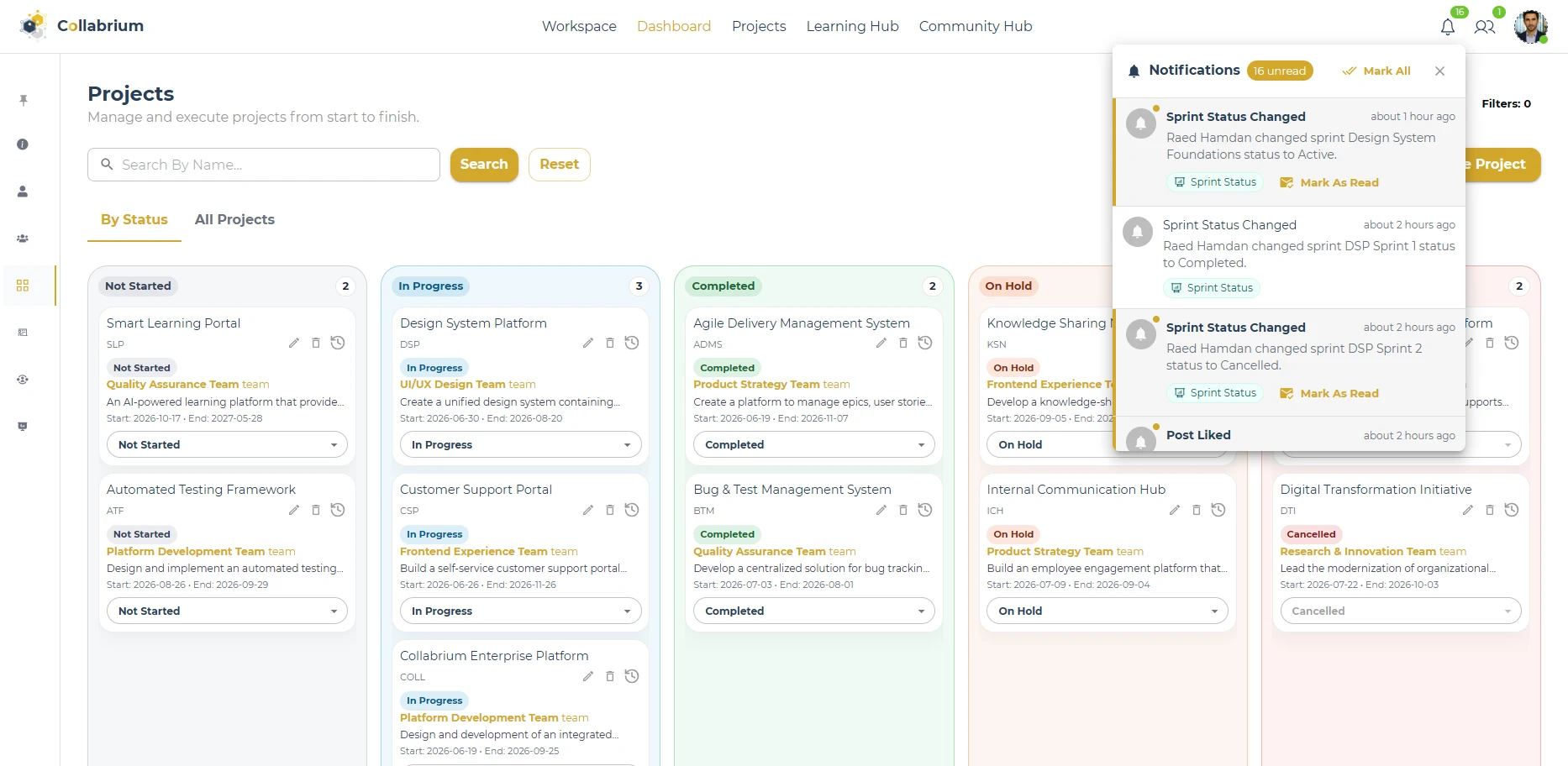Mark DSP Sprint 2 notification as read

(x=1329, y=394)
